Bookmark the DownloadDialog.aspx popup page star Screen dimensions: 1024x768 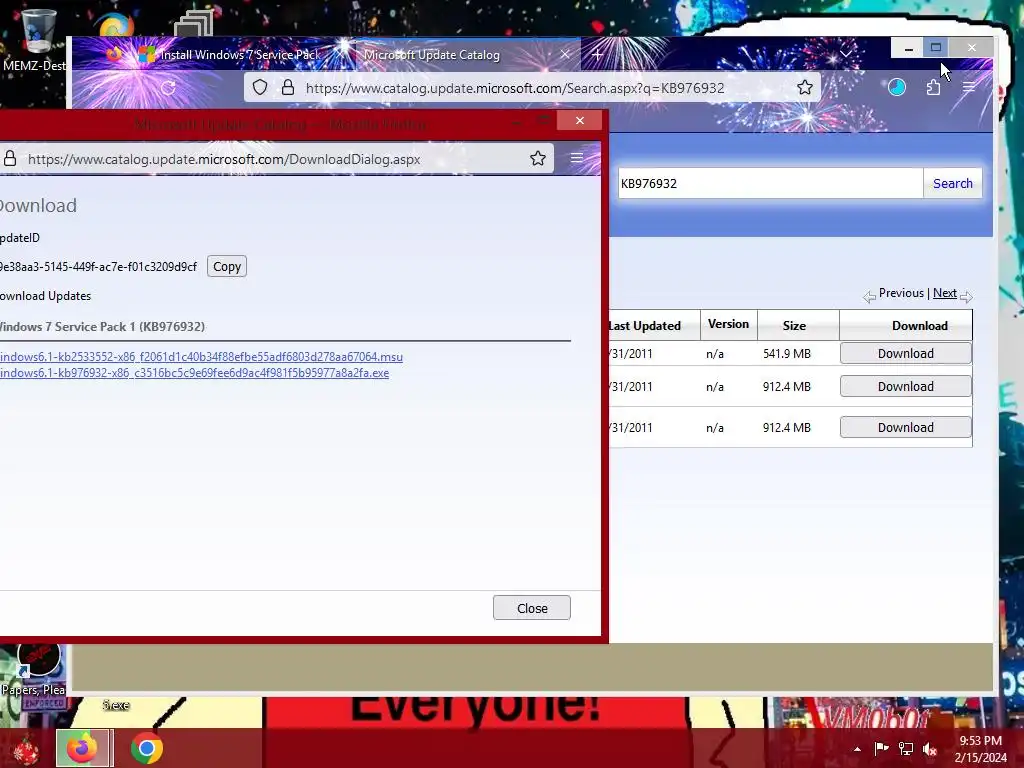538,158
